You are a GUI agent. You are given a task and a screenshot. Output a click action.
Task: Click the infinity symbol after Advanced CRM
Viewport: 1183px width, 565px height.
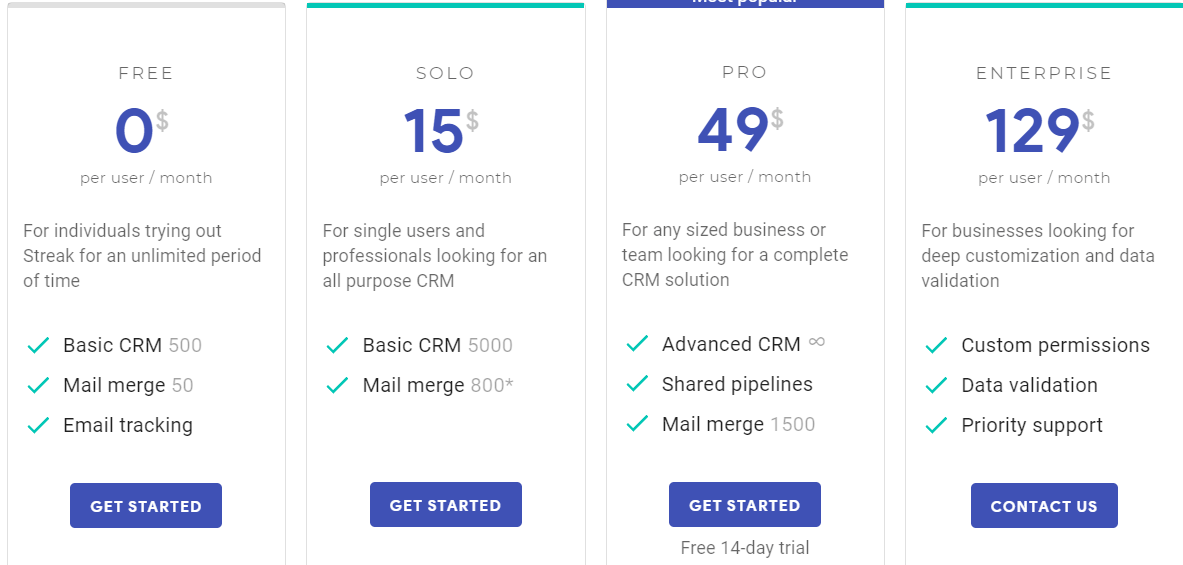click(817, 342)
